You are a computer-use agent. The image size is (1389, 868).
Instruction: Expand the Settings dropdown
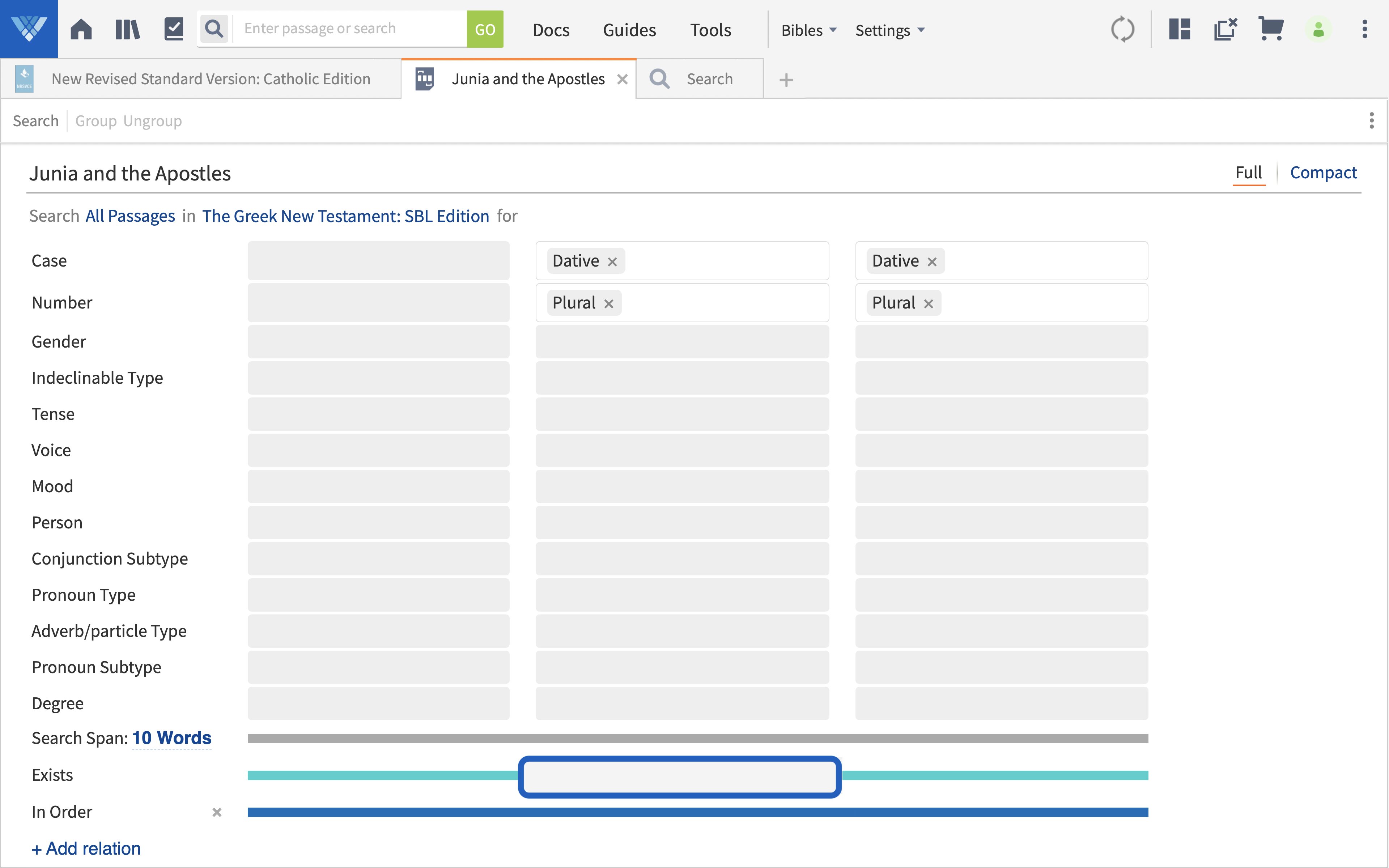(x=890, y=30)
